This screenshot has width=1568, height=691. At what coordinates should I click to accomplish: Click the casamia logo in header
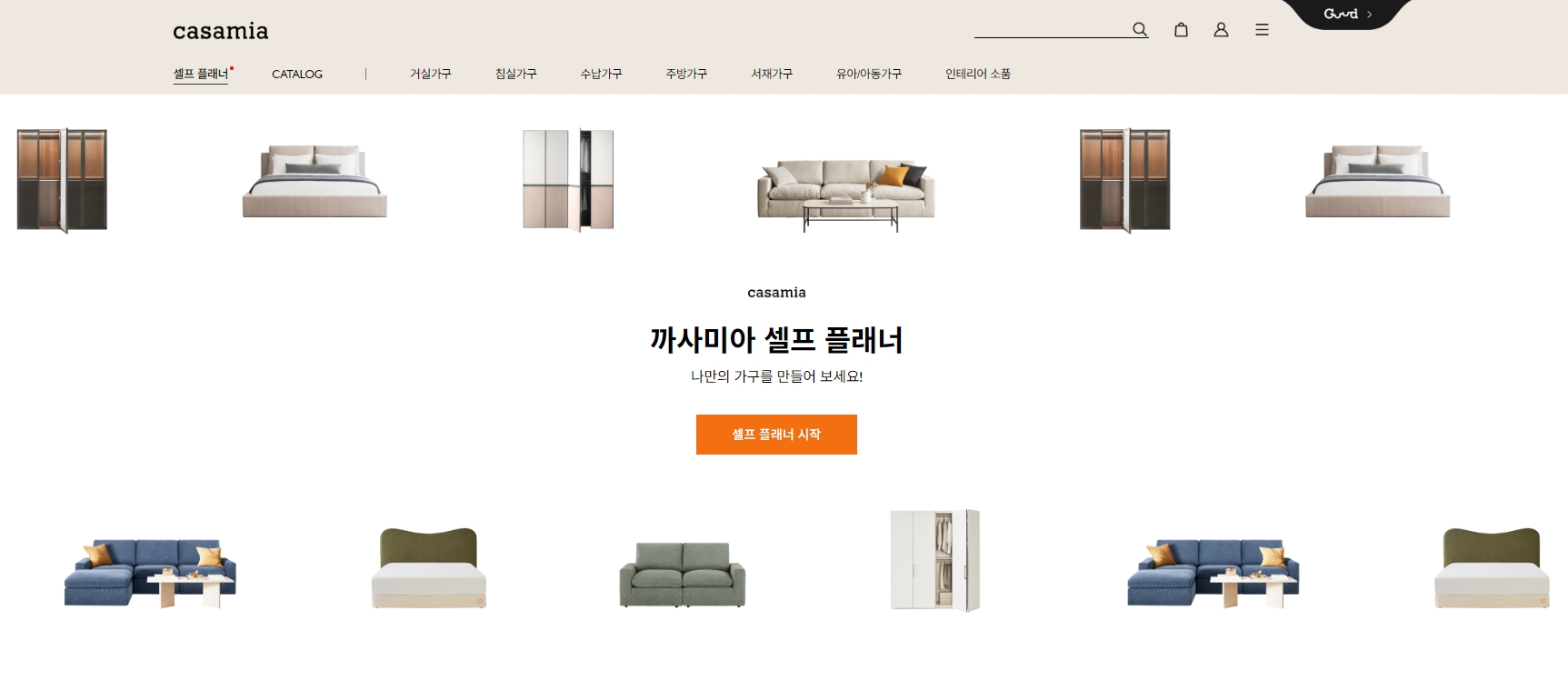click(x=221, y=31)
